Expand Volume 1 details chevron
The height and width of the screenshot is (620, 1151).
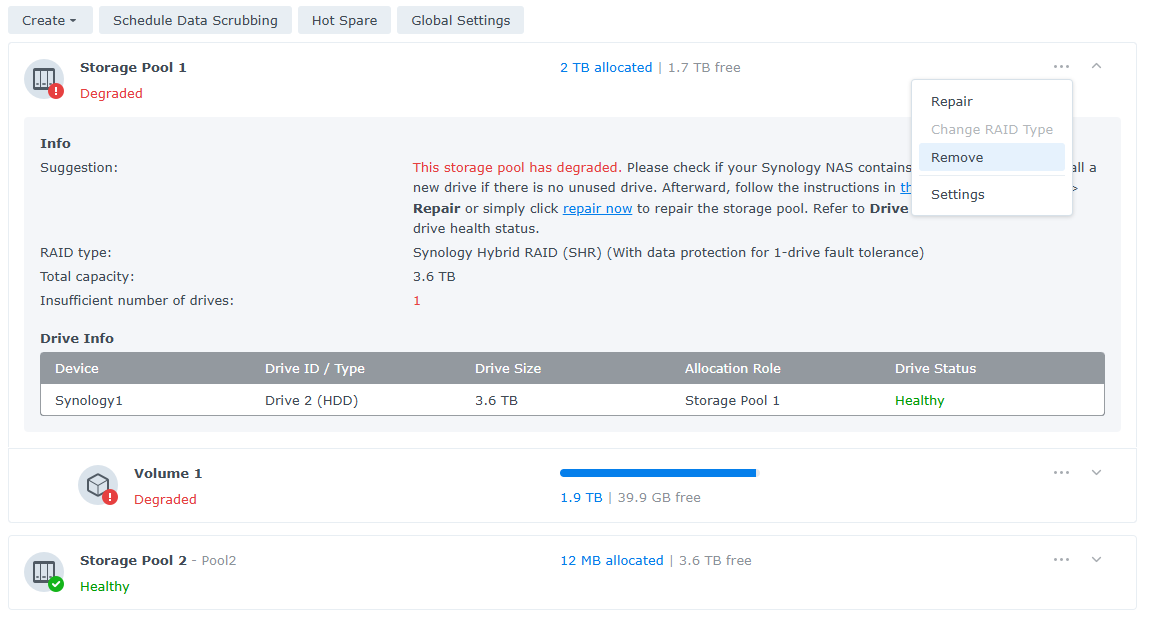pos(1096,473)
